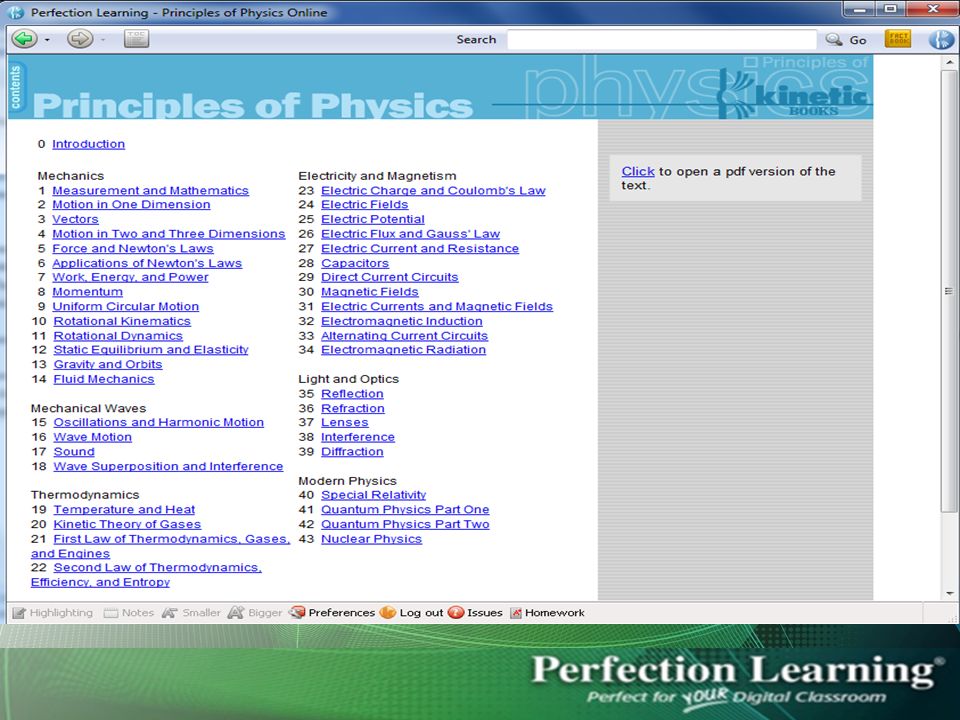Viewport: 960px width, 720px height.
Task: Click the Kinetic Books logo icon in toolbar
Action: click(941, 40)
